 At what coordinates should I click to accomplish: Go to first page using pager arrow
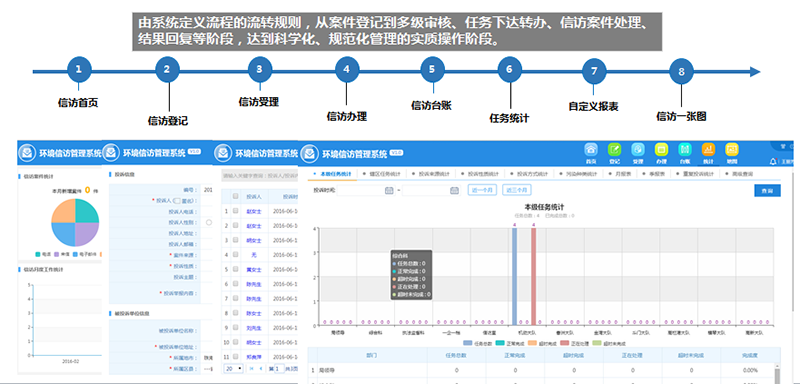[251, 368]
